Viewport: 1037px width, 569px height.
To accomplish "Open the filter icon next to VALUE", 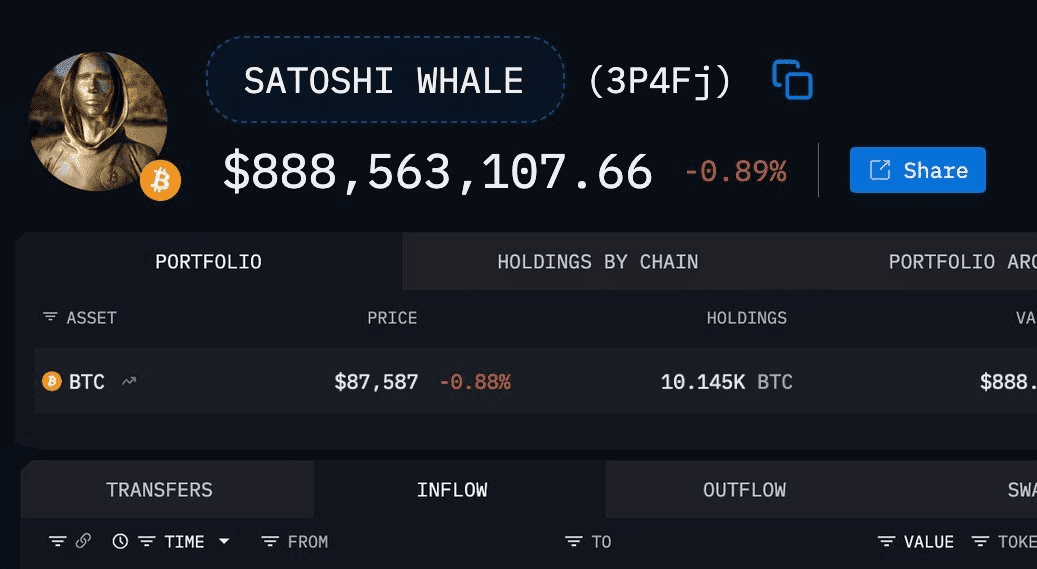I will point(886,541).
